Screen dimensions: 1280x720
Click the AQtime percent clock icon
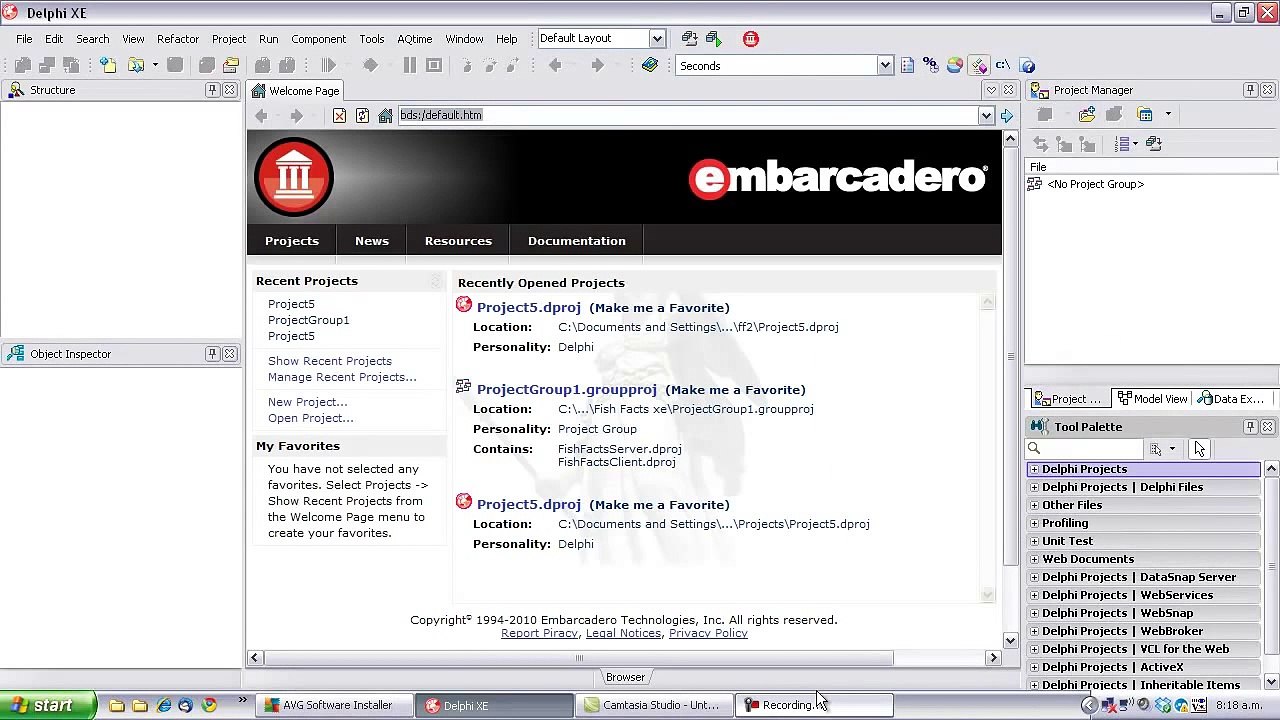(x=931, y=65)
